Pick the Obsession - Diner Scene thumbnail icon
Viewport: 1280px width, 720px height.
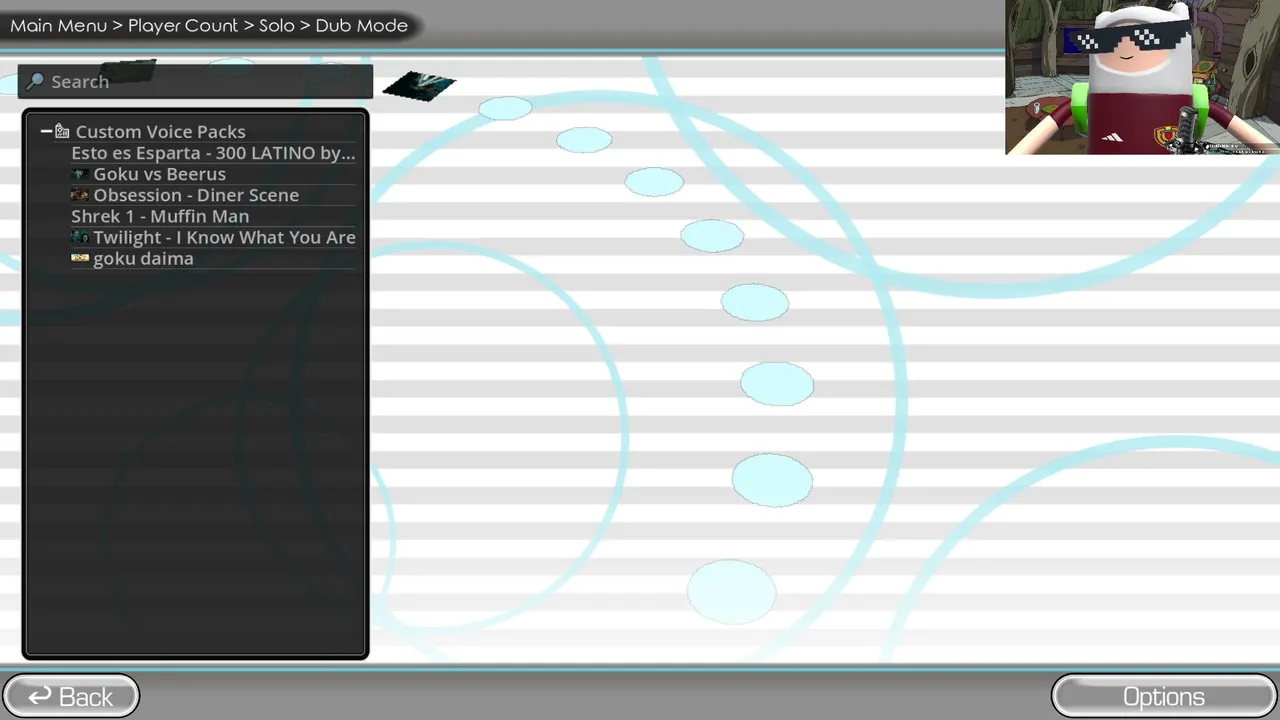coord(80,195)
